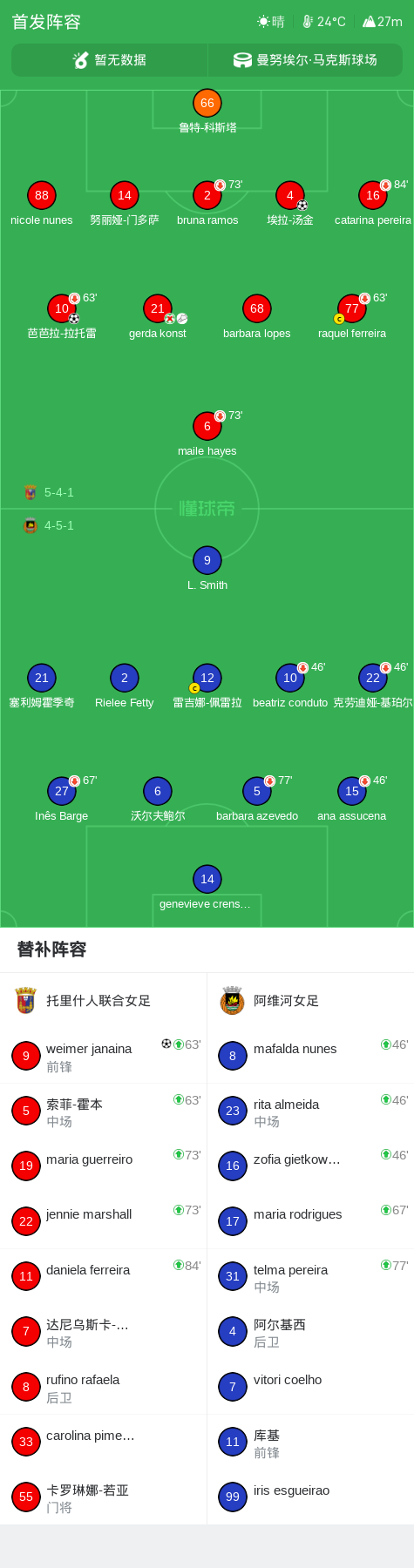Select player 88 nicole nunes
This screenshot has height=1568, width=414.
pyautogui.click(x=42, y=204)
